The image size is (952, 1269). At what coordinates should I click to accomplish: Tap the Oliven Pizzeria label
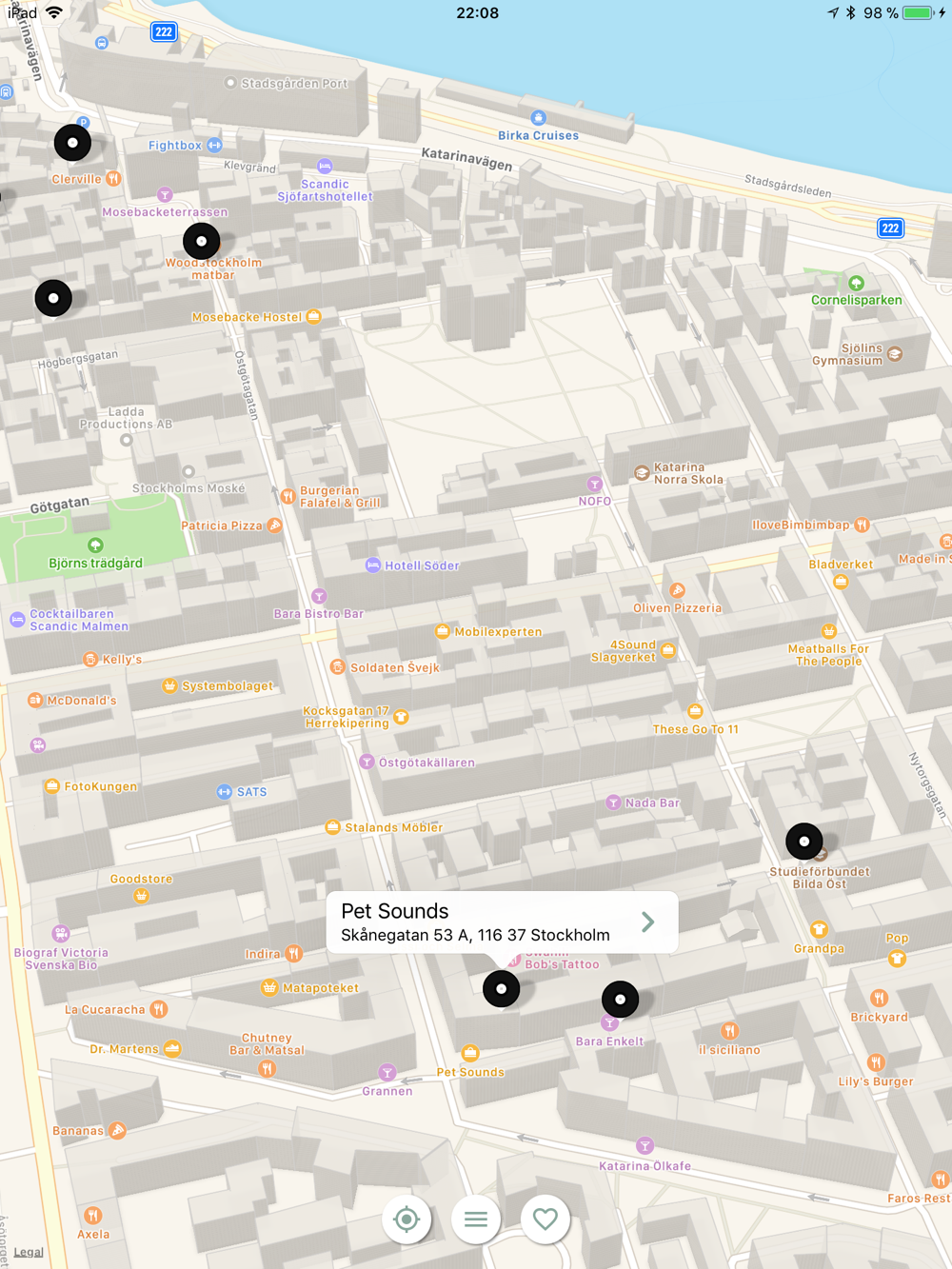click(x=678, y=608)
